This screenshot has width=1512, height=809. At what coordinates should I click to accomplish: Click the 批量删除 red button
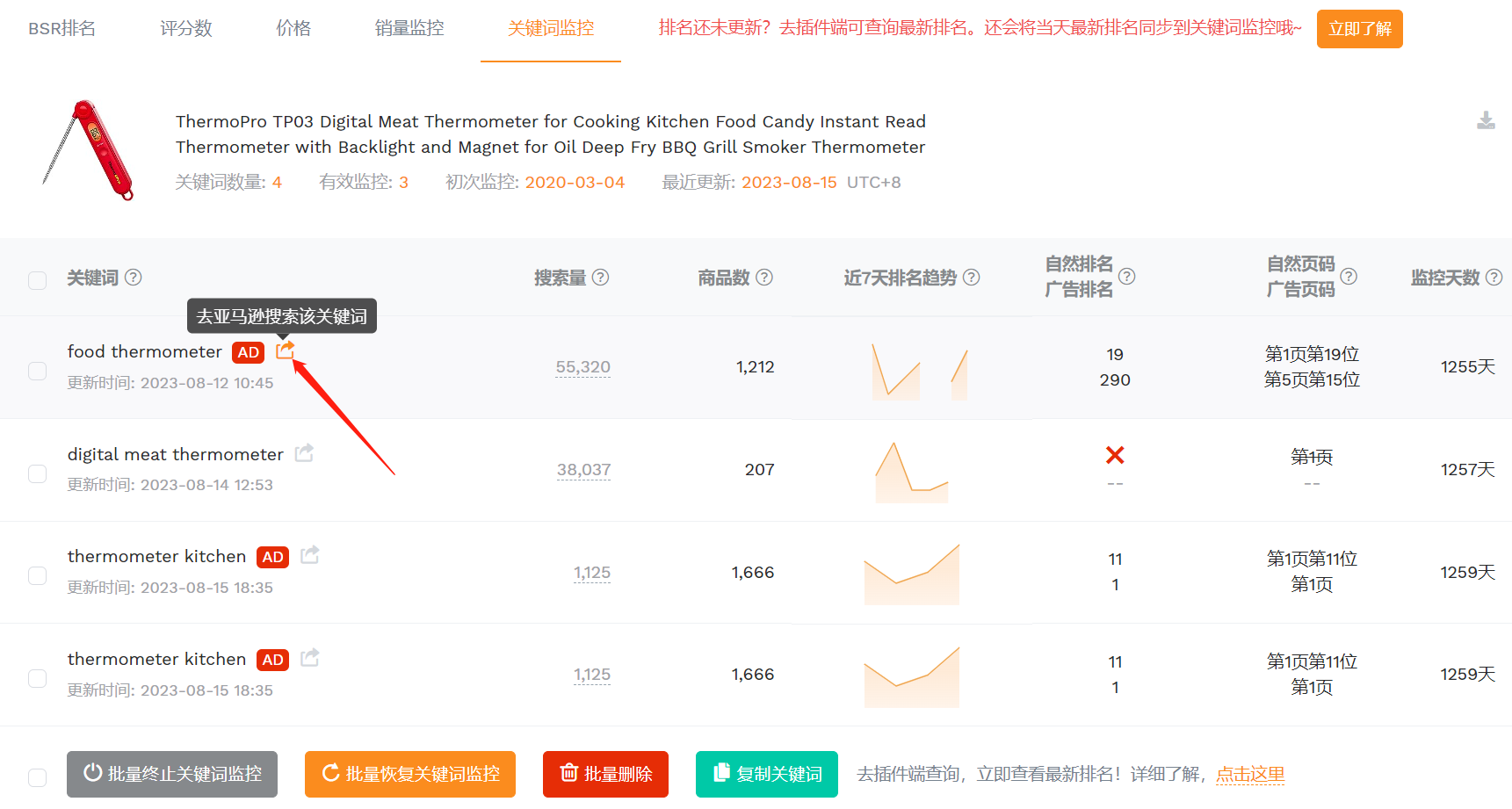pyautogui.click(x=605, y=774)
